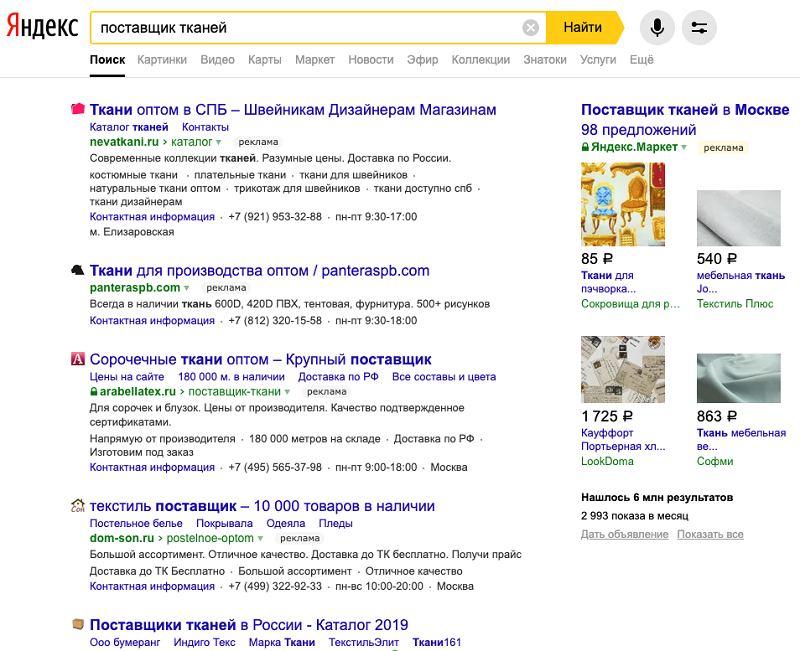Expand dropdown arrow after nevatkani.ru каталог

[x=219, y=142]
